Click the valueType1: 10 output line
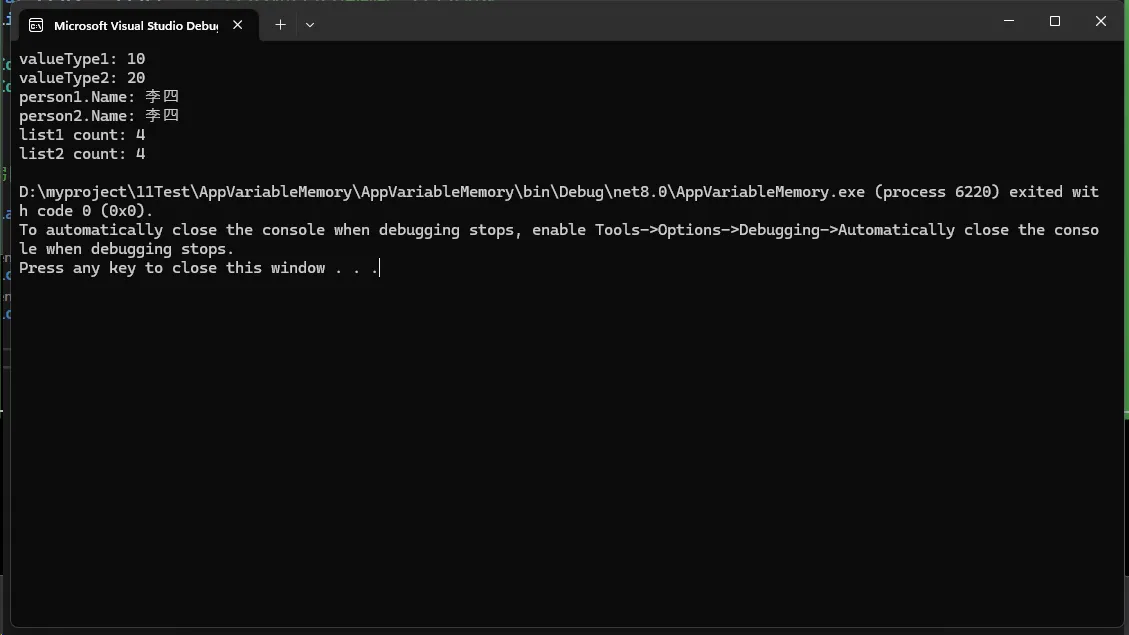Viewport: 1129px width, 635px height. pyautogui.click(x=82, y=59)
